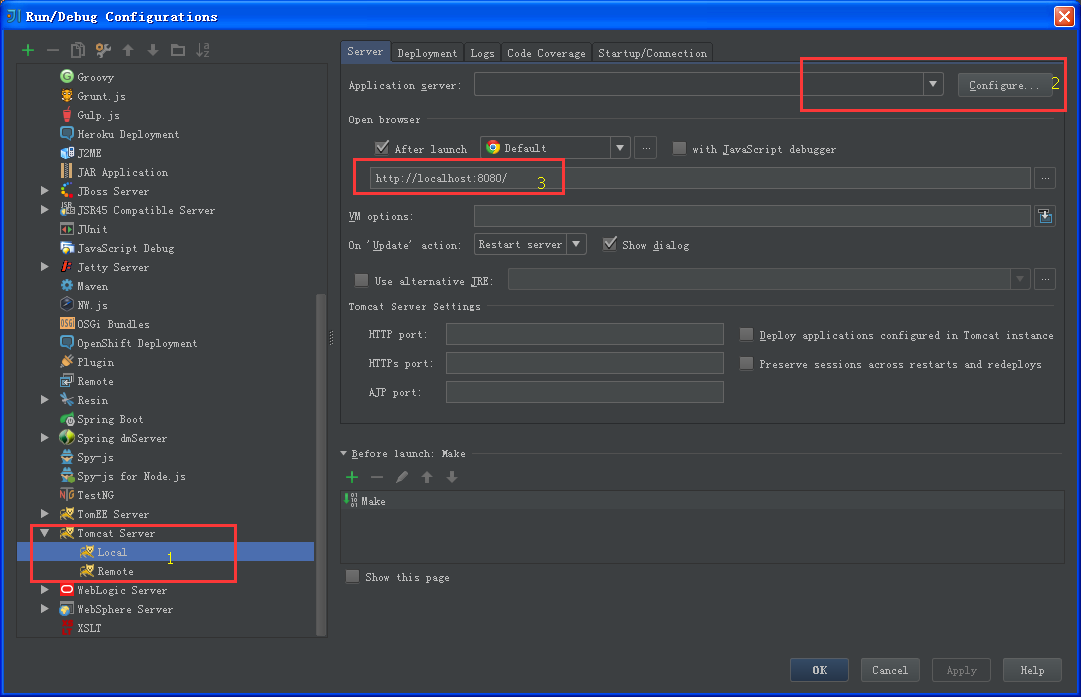Select Heroku Deployment entry

coord(128,134)
